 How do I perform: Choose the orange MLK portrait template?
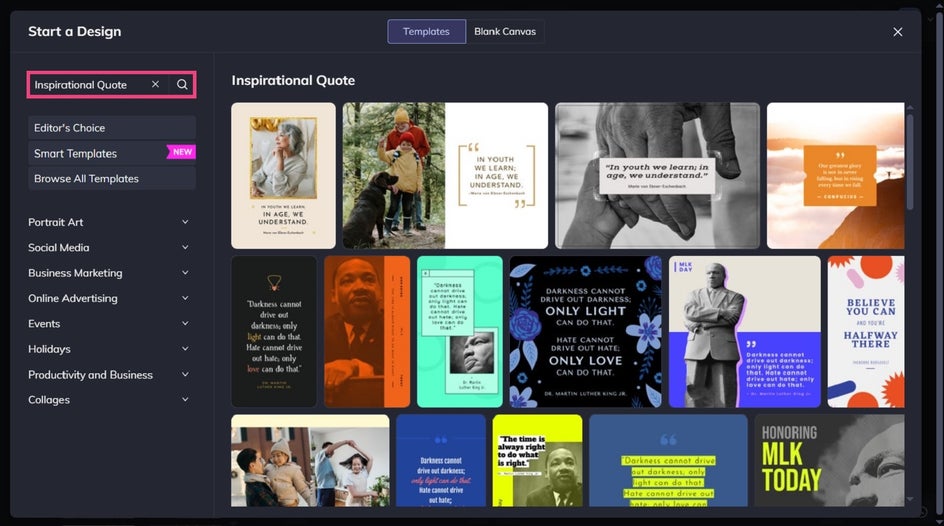pos(367,332)
